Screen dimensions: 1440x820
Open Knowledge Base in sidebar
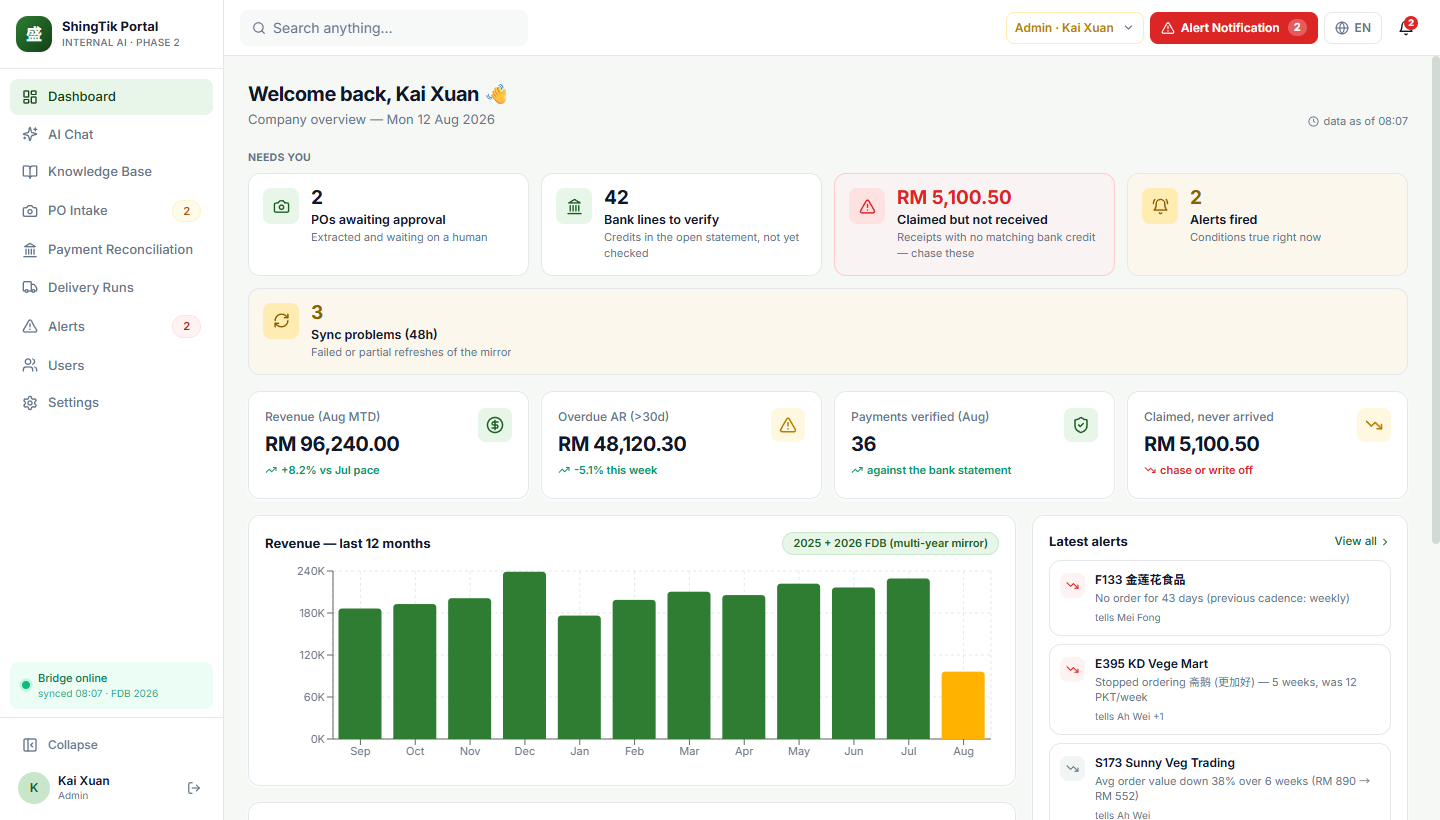[x=111, y=172]
